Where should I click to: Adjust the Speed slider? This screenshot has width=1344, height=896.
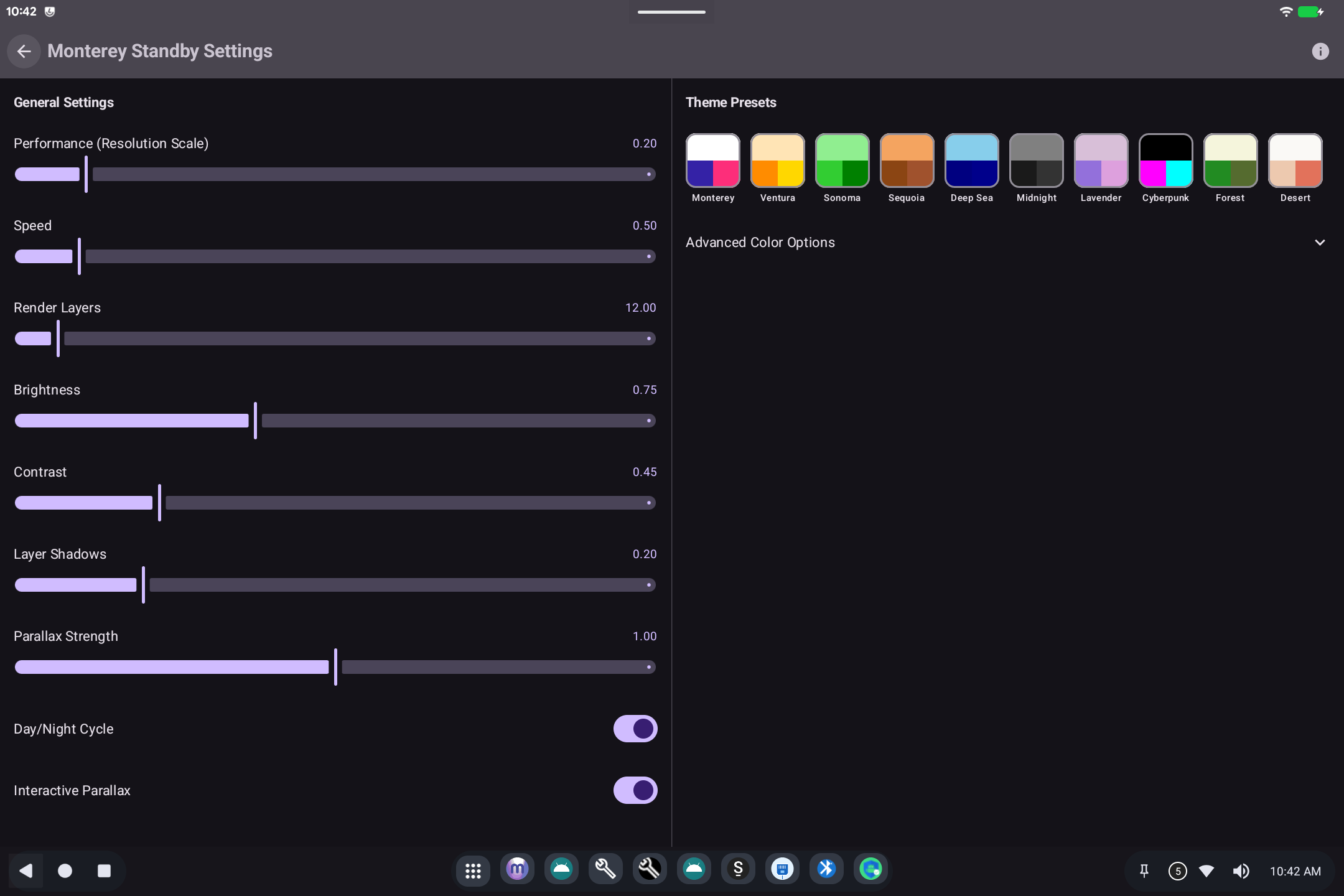335,256
